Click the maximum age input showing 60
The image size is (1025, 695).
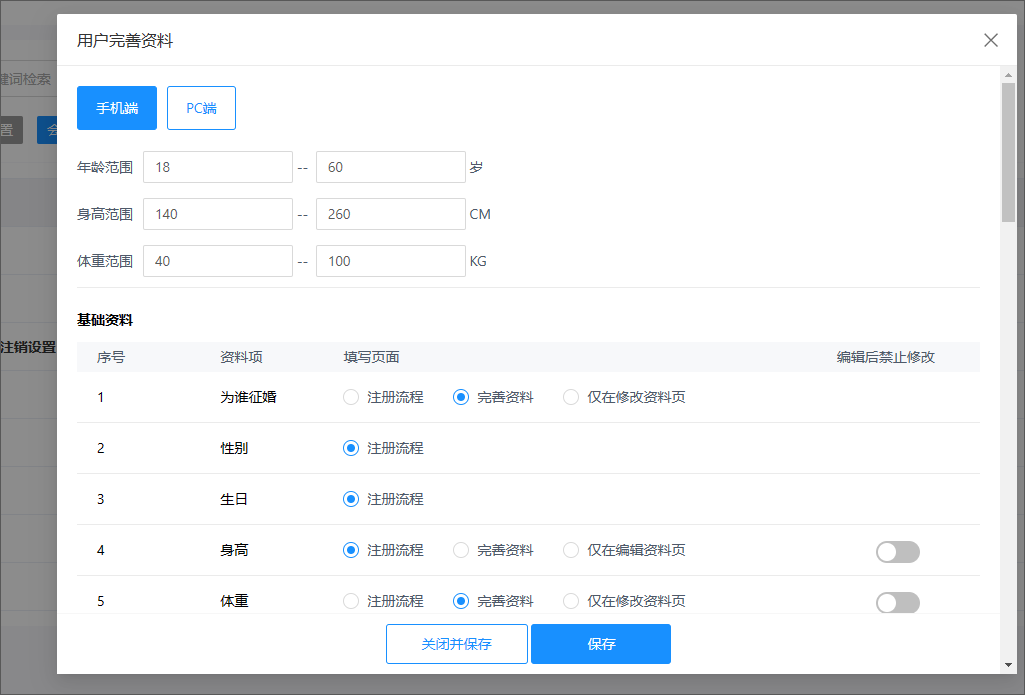pos(390,167)
